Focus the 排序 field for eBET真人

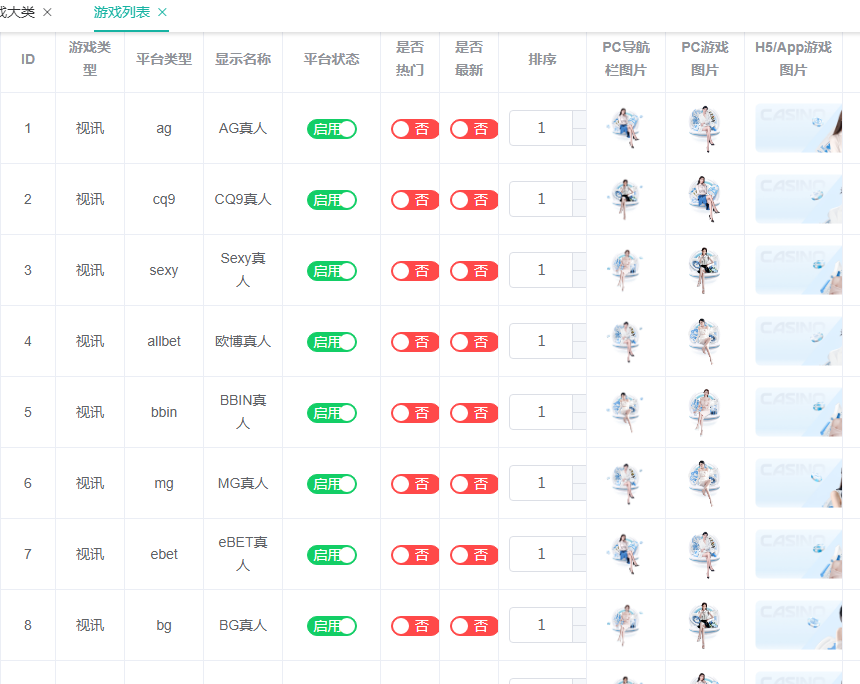pyautogui.click(x=541, y=554)
